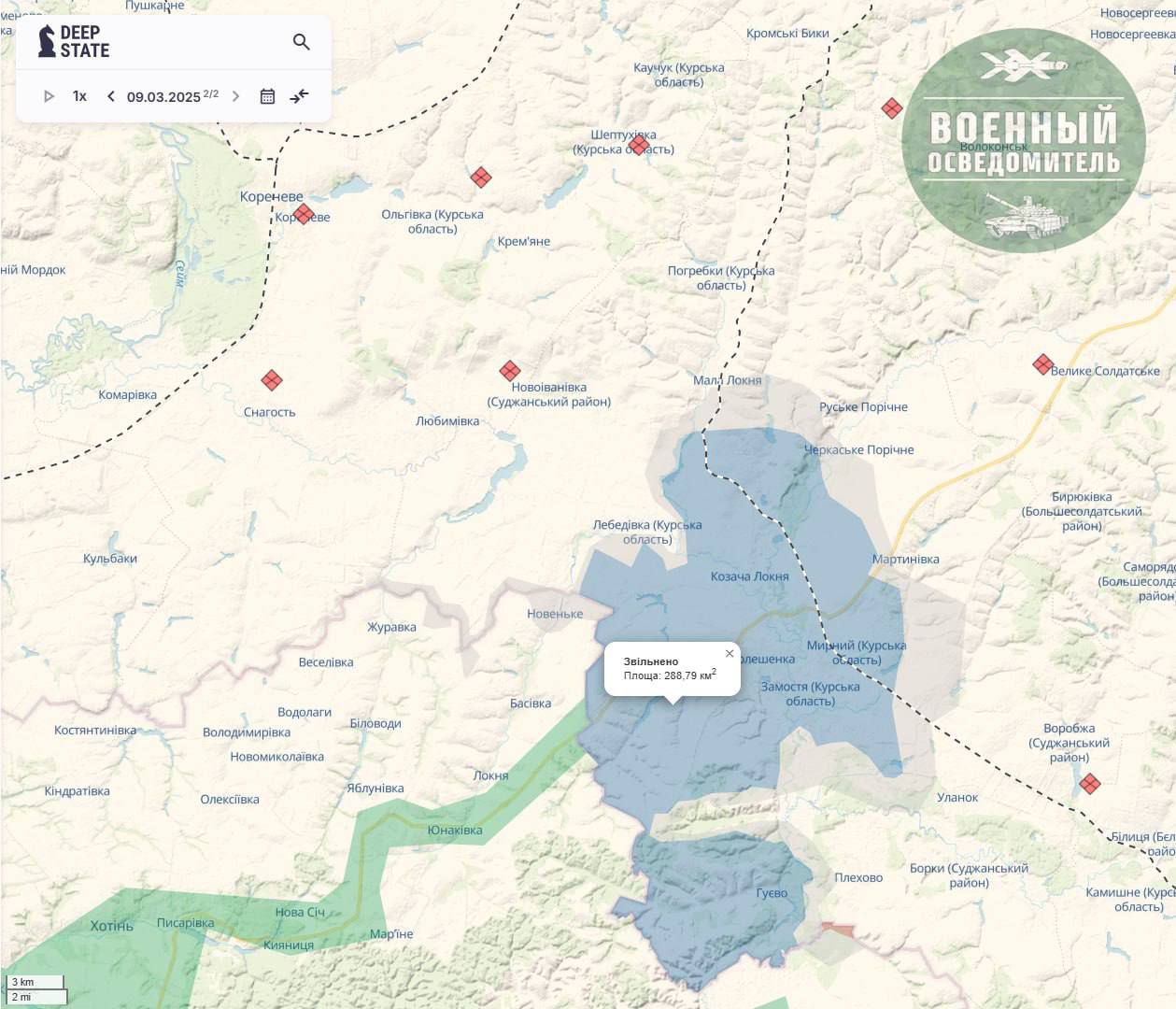Click the Нова Січ label
This screenshot has width=1176, height=1009.
300,912
